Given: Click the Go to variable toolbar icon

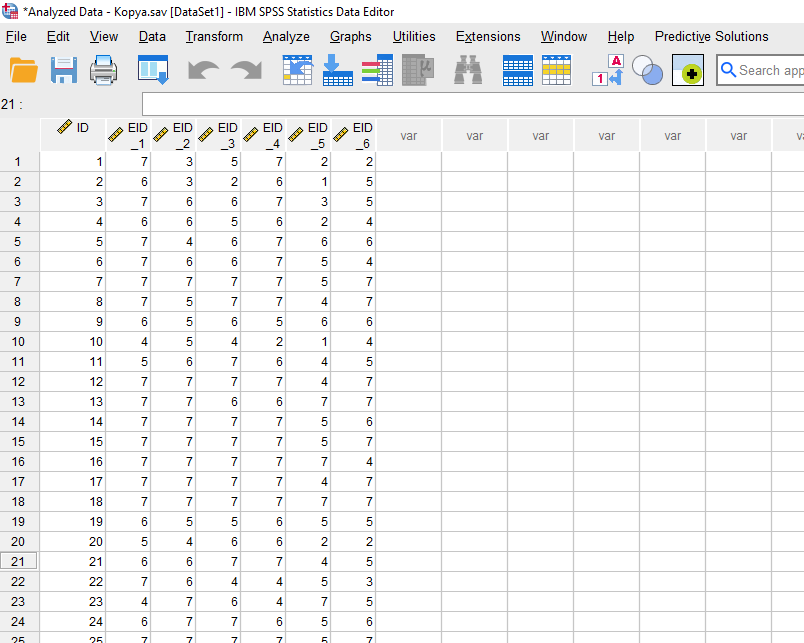Looking at the screenshot, I should click(337, 70).
